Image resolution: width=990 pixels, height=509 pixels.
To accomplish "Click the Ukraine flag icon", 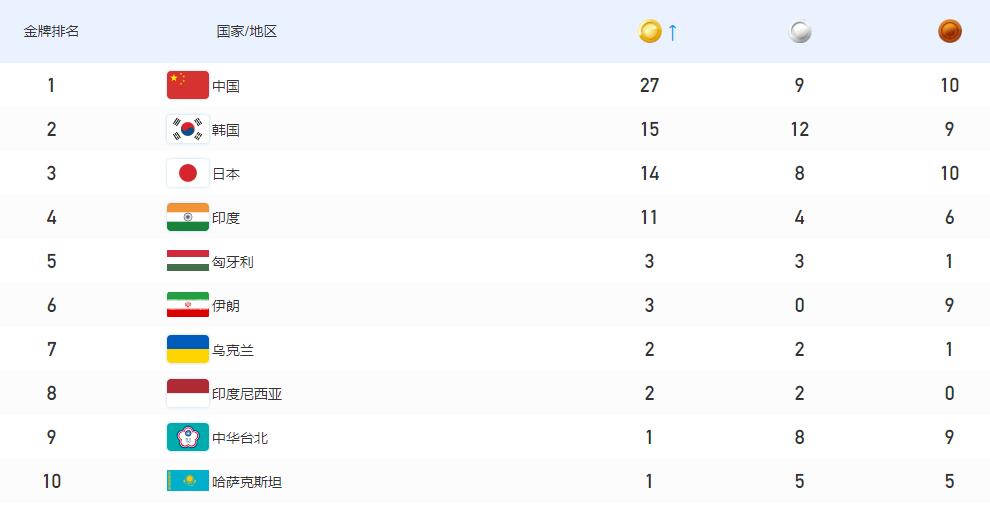I will [x=188, y=349].
